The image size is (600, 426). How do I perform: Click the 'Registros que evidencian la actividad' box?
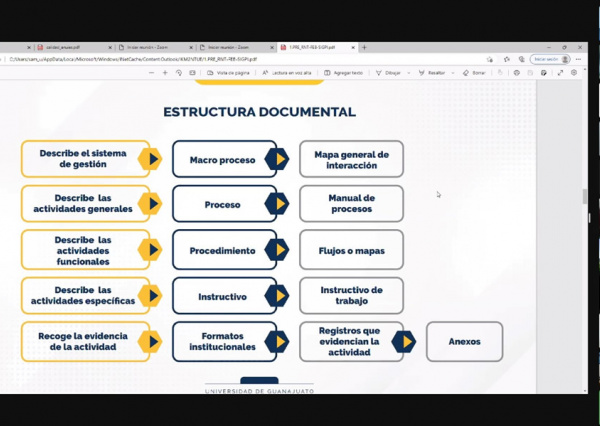coord(351,341)
